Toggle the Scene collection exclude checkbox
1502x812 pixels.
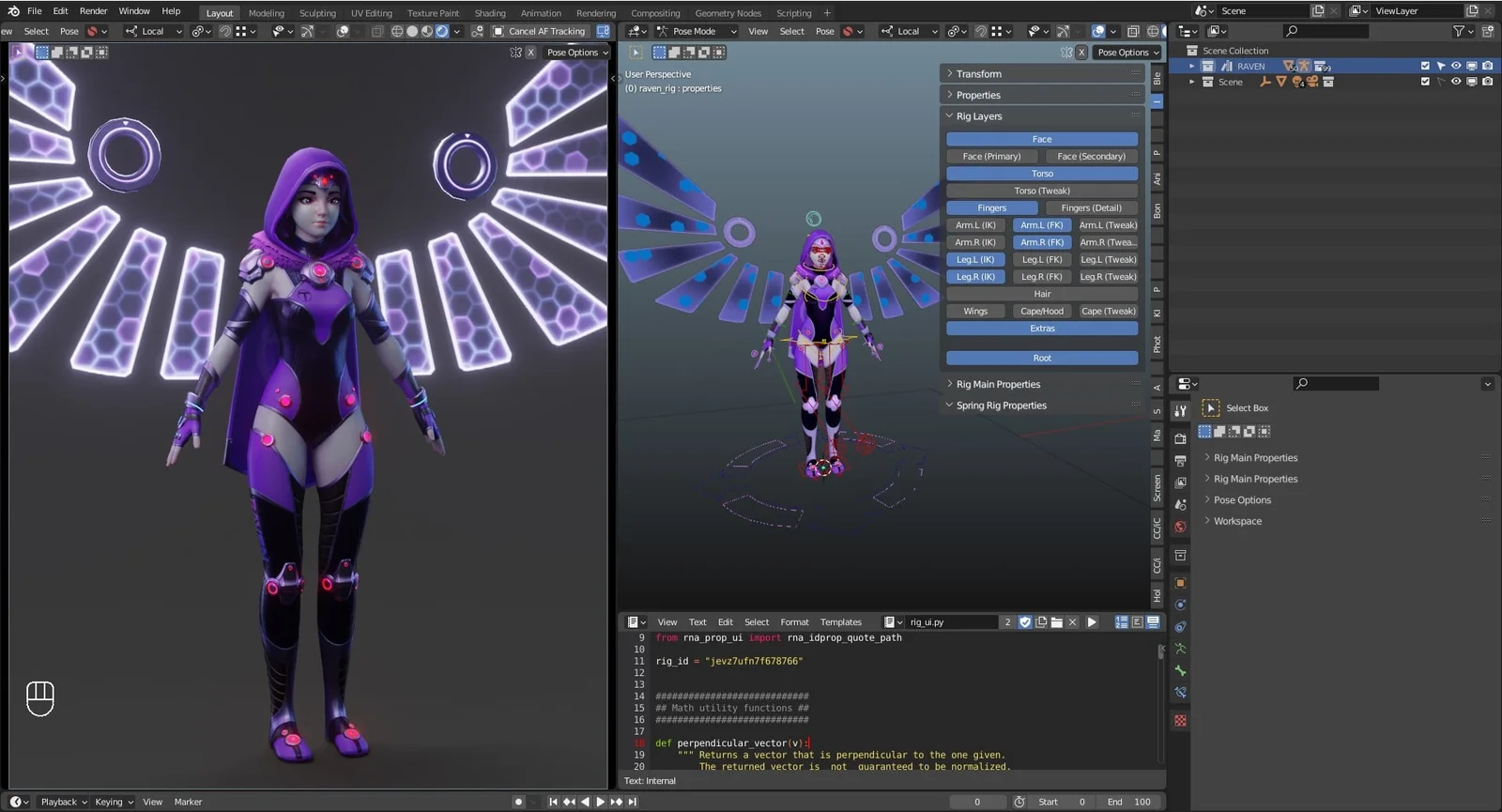click(x=1425, y=82)
